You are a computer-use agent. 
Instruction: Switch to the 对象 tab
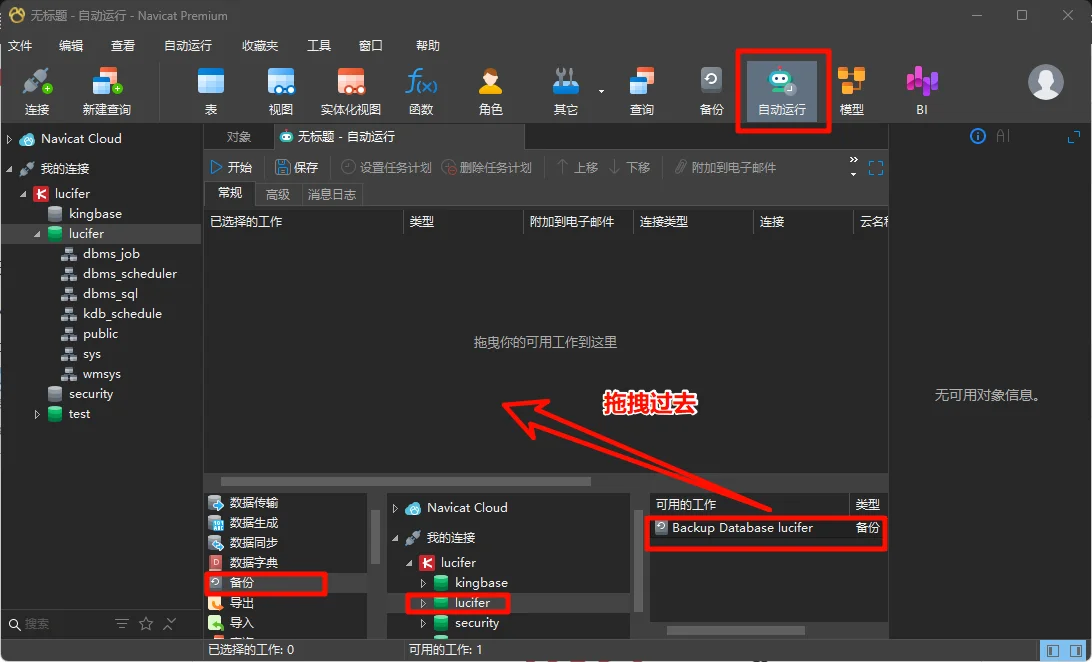239,136
